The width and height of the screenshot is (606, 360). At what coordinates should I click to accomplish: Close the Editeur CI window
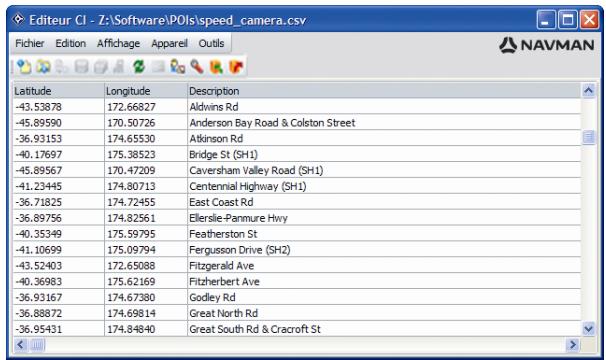(x=589, y=19)
